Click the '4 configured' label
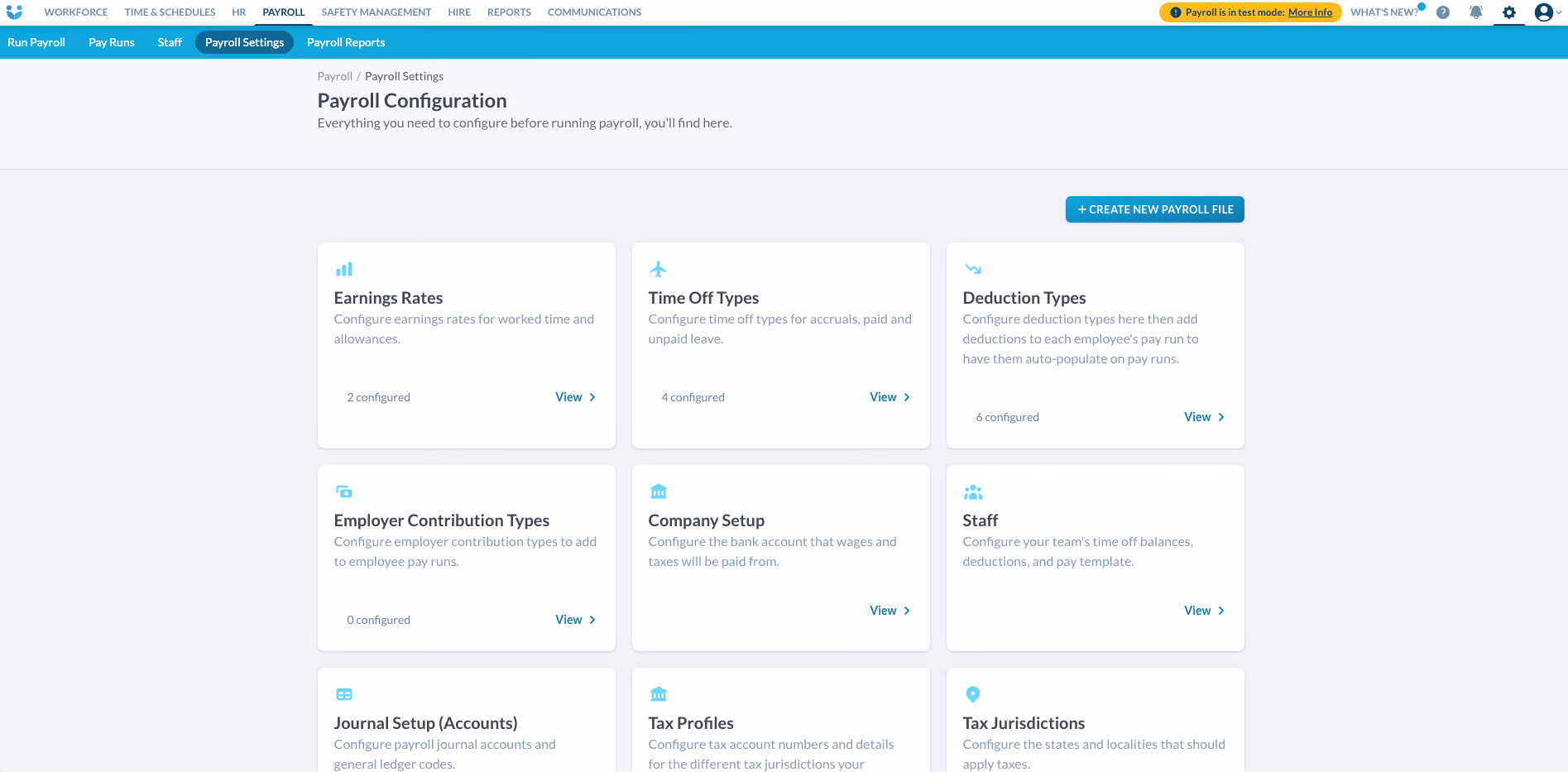This screenshot has height=772, width=1568. pyautogui.click(x=693, y=397)
